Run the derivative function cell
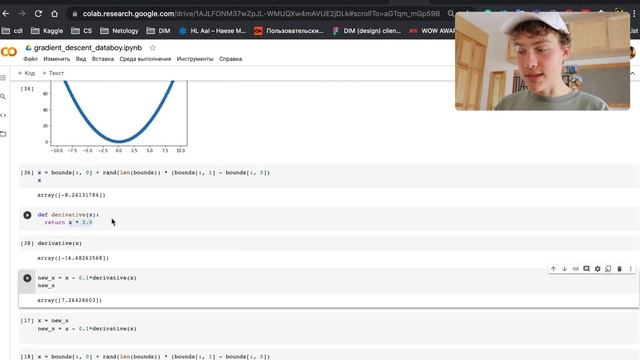 (27, 215)
